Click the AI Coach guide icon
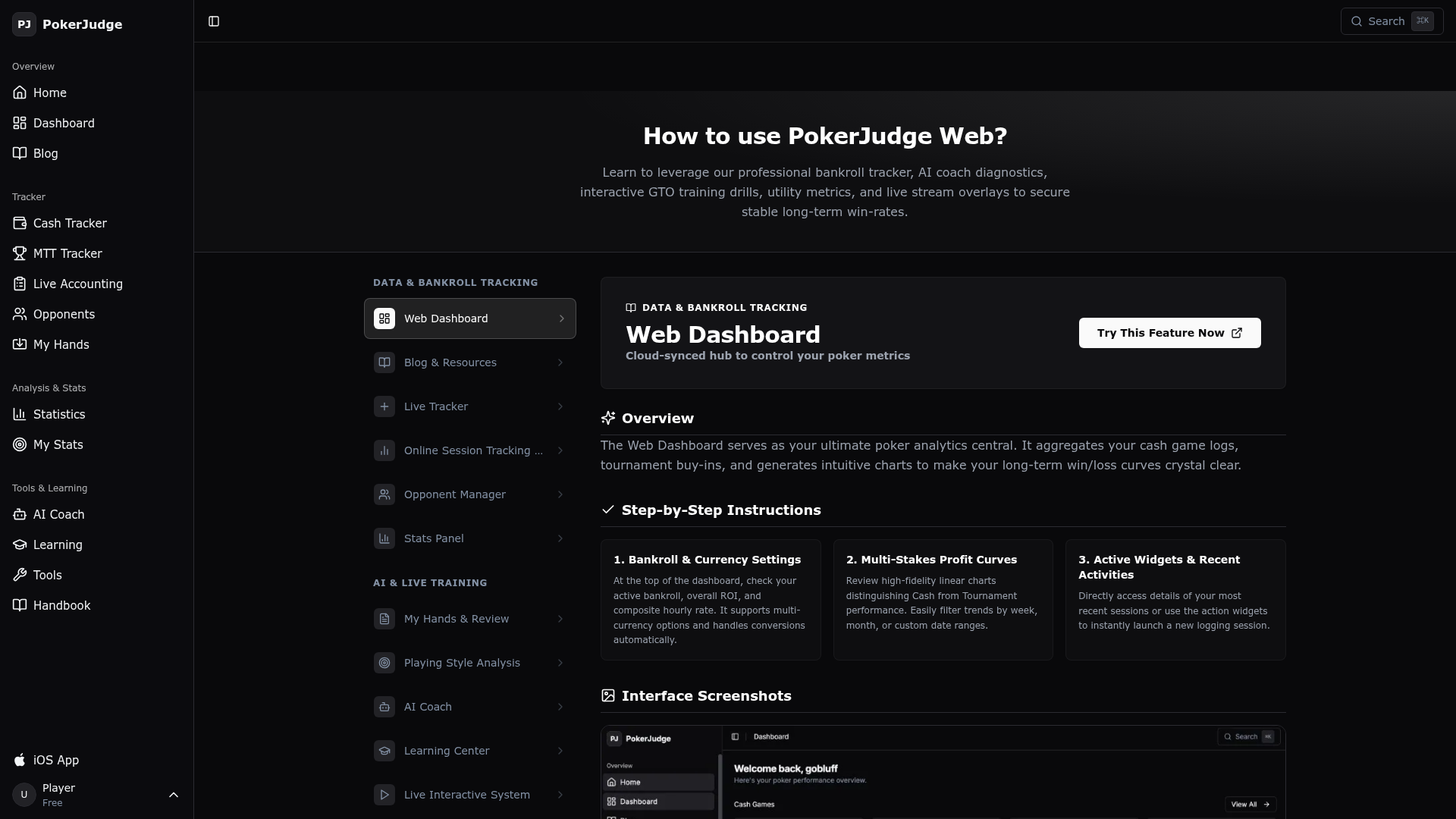 click(x=384, y=707)
